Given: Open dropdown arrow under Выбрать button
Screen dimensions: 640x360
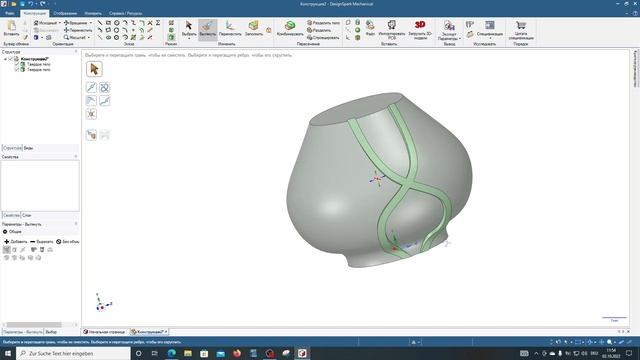Looking at the screenshot, I should click(x=189, y=38).
